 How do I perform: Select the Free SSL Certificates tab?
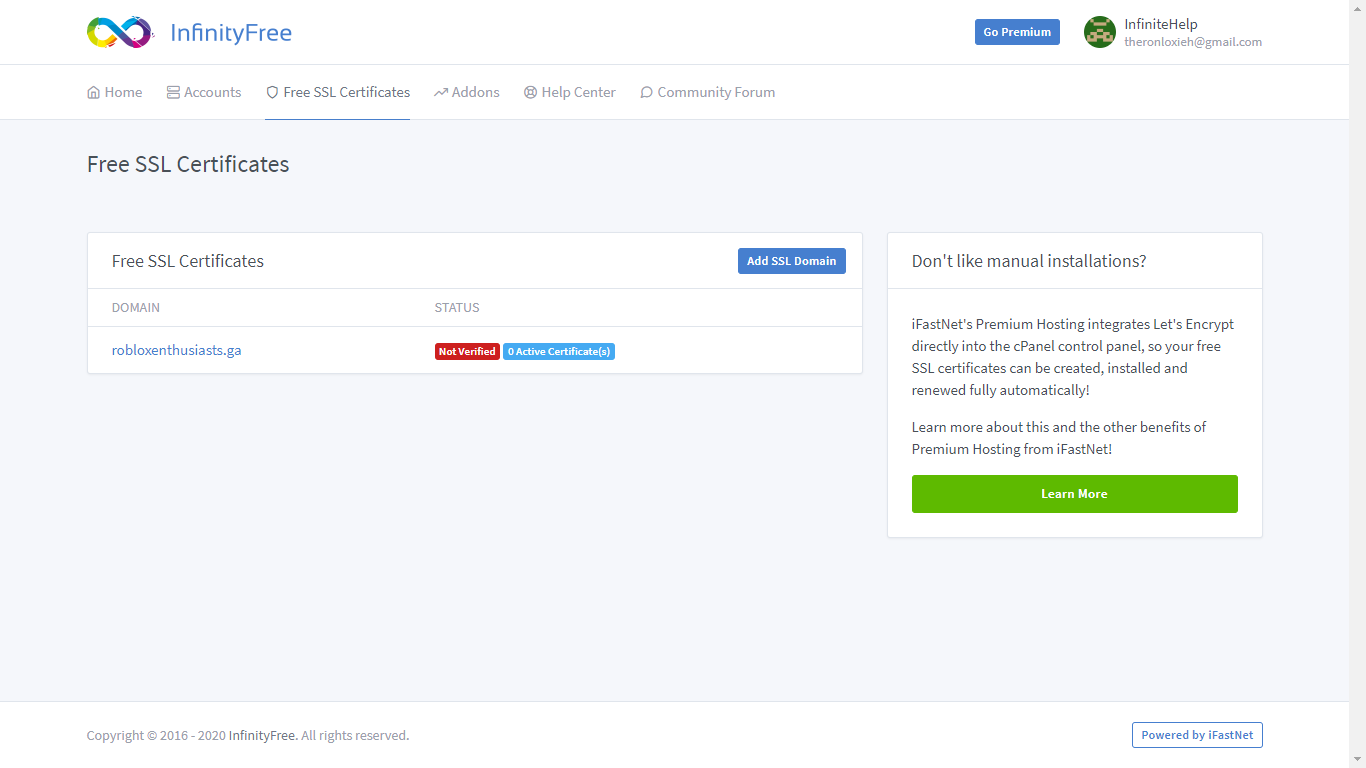tap(338, 92)
